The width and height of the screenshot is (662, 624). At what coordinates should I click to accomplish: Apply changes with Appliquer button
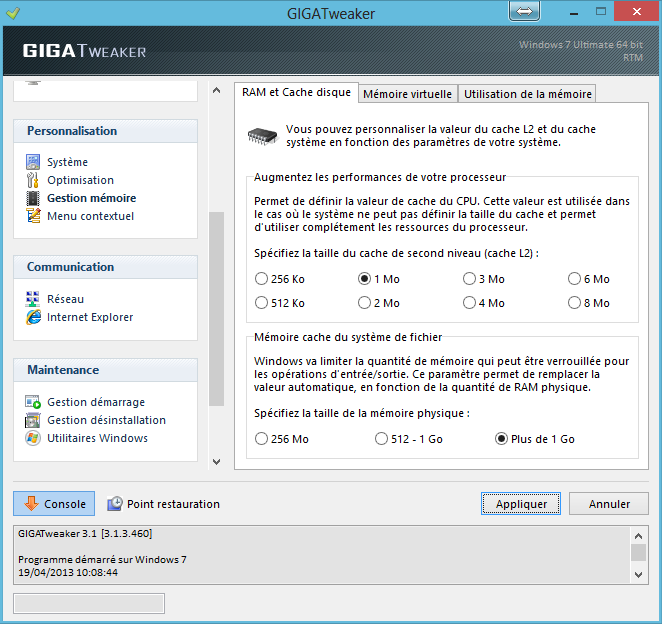[x=521, y=504]
